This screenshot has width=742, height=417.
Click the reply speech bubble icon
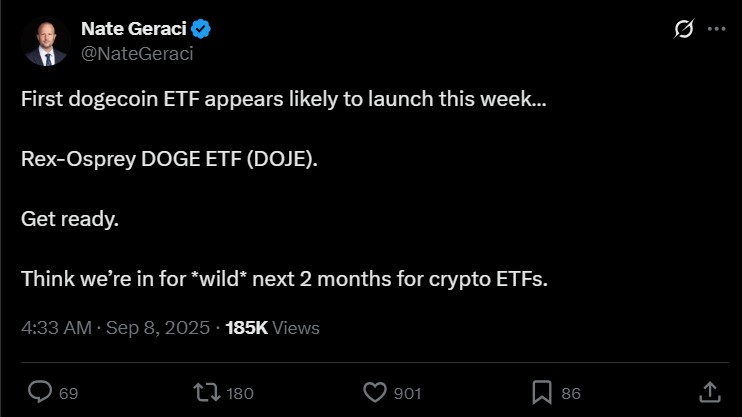tap(40, 392)
